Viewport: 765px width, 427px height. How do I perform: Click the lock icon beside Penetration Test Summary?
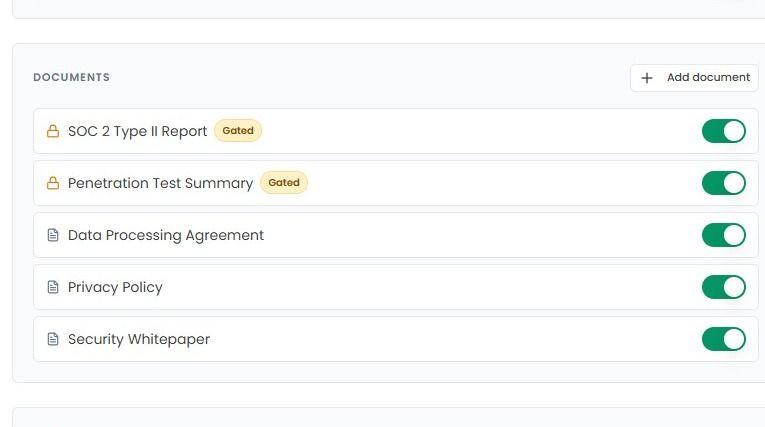tap(53, 183)
